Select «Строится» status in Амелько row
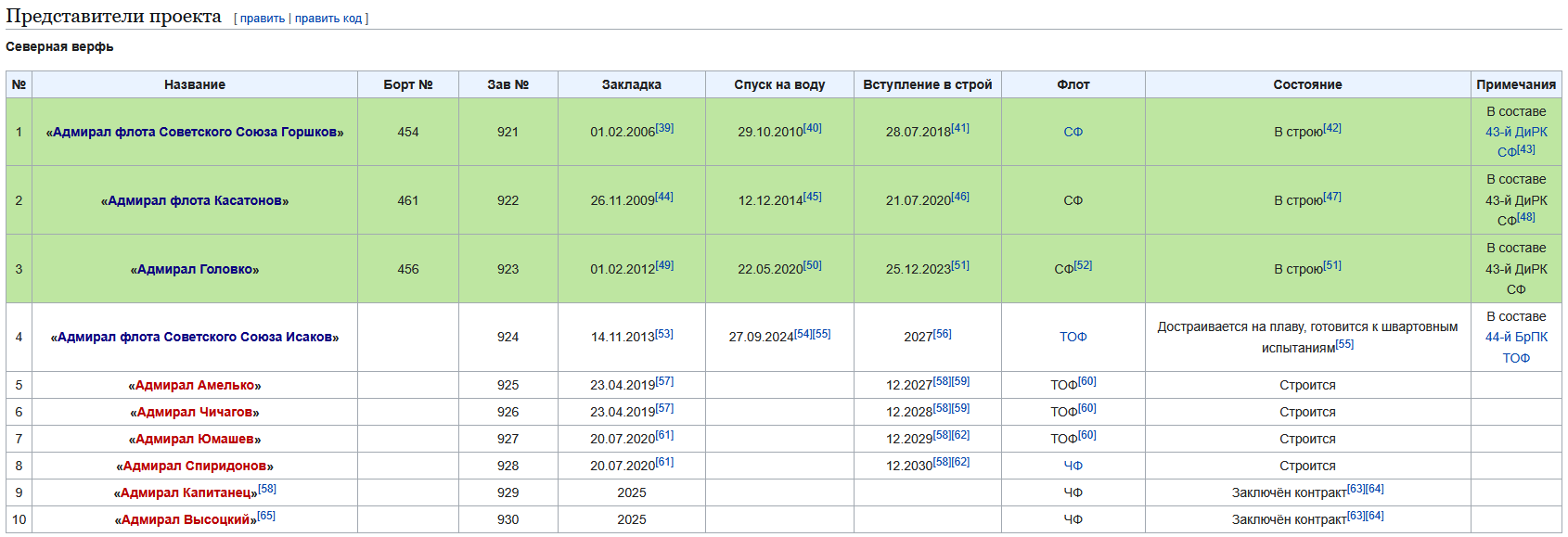The image size is (1568, 537). coord(1307,386)
